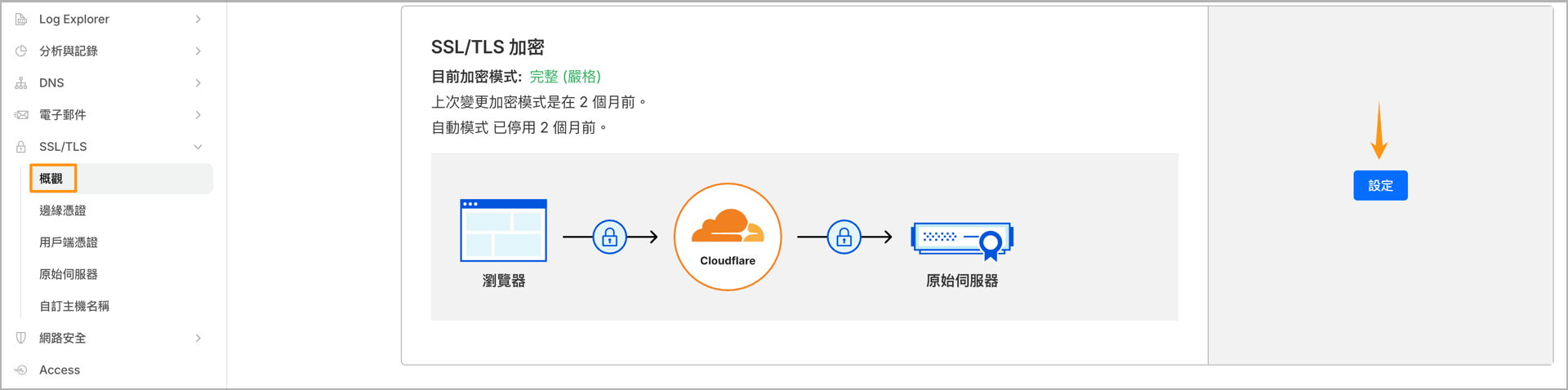Click the blue 設定 button
Screen dimensions: 1568x390
pyautogui.click(x=1380, y=185)
